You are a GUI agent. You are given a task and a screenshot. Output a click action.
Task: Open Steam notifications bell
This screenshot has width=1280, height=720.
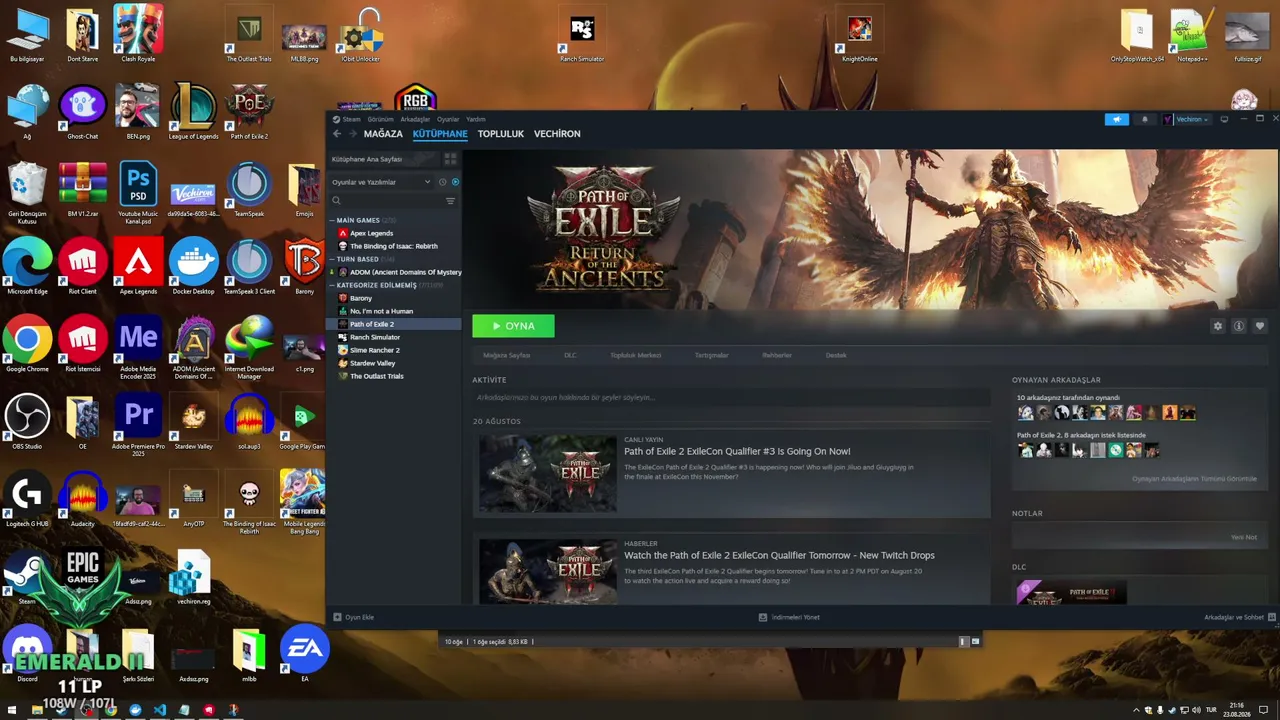[x=1145, y=119]
